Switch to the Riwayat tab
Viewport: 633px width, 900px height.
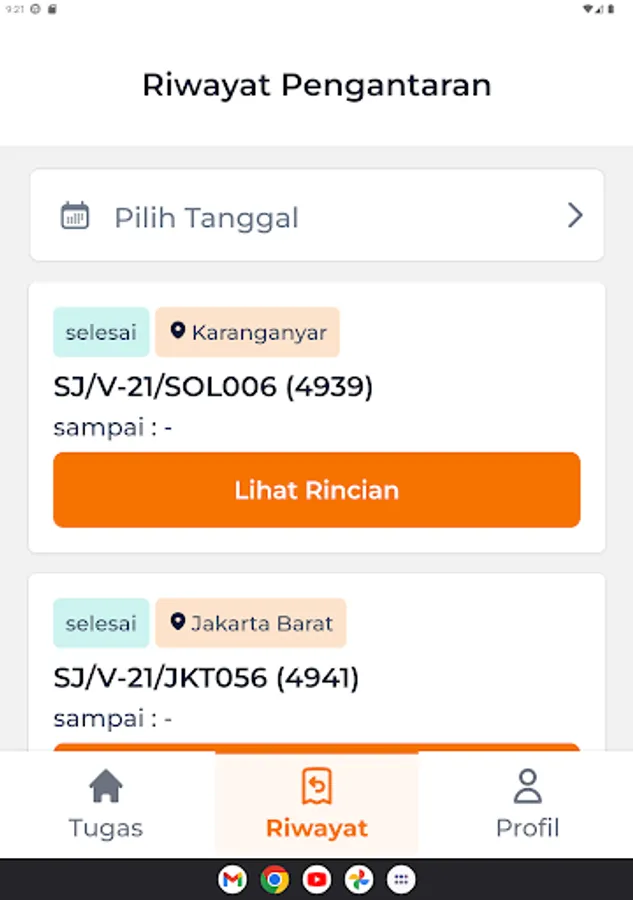pos(316,805)
